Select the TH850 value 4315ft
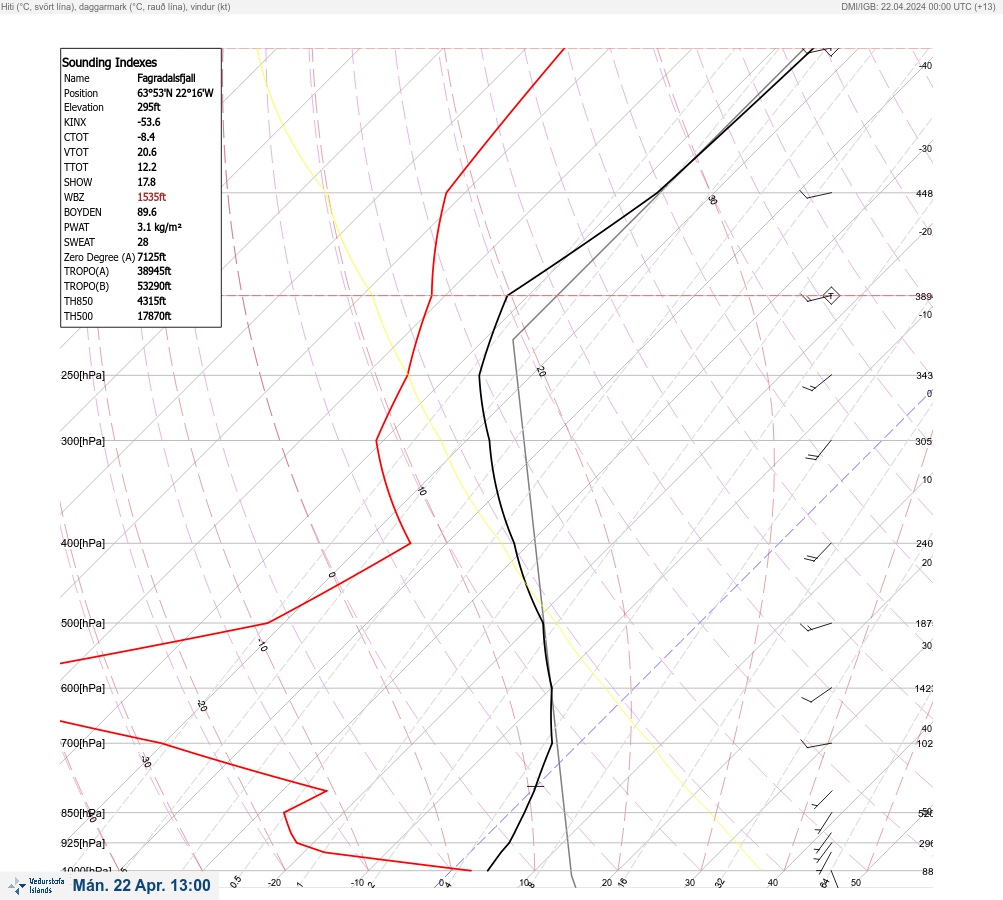Image resolution: width=1003 pixels, height=900 pixels. 152,301
